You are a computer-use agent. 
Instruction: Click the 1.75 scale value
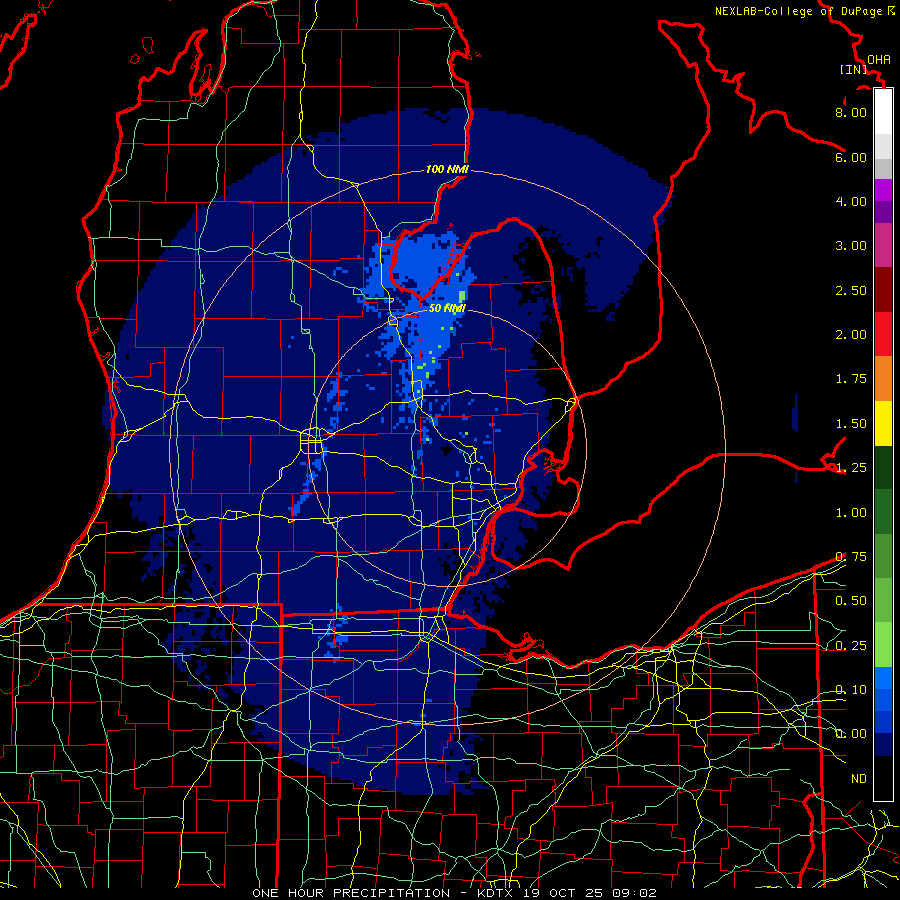click(x=851, y=379)
